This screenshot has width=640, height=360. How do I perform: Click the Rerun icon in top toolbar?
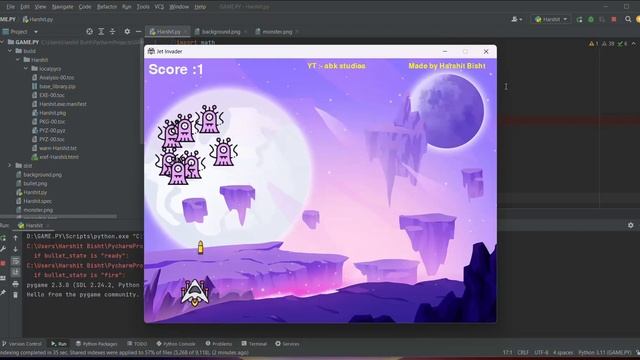click(579, 19)
